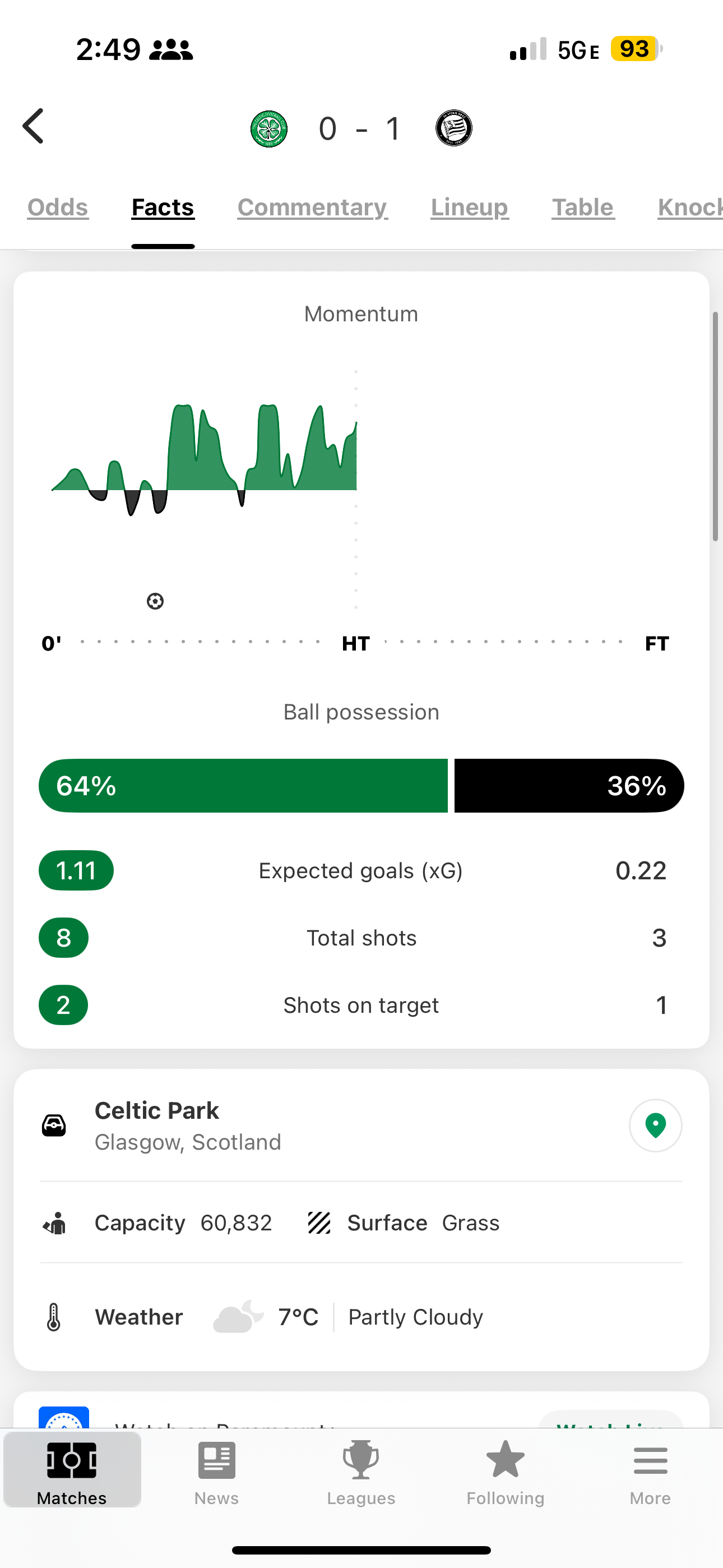Tap the Sturm Graz club crest
The height and width of the screenshot is (1568, 723).
pos(454,128)
